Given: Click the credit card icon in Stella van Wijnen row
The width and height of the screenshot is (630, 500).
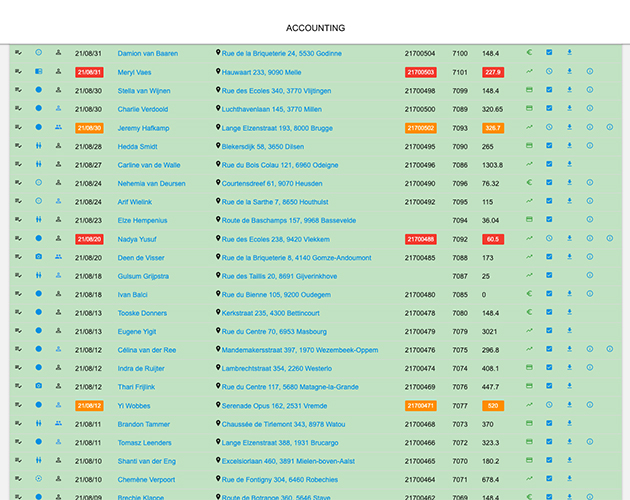Looking at the screenshot, I should click(x=530, y=90).
